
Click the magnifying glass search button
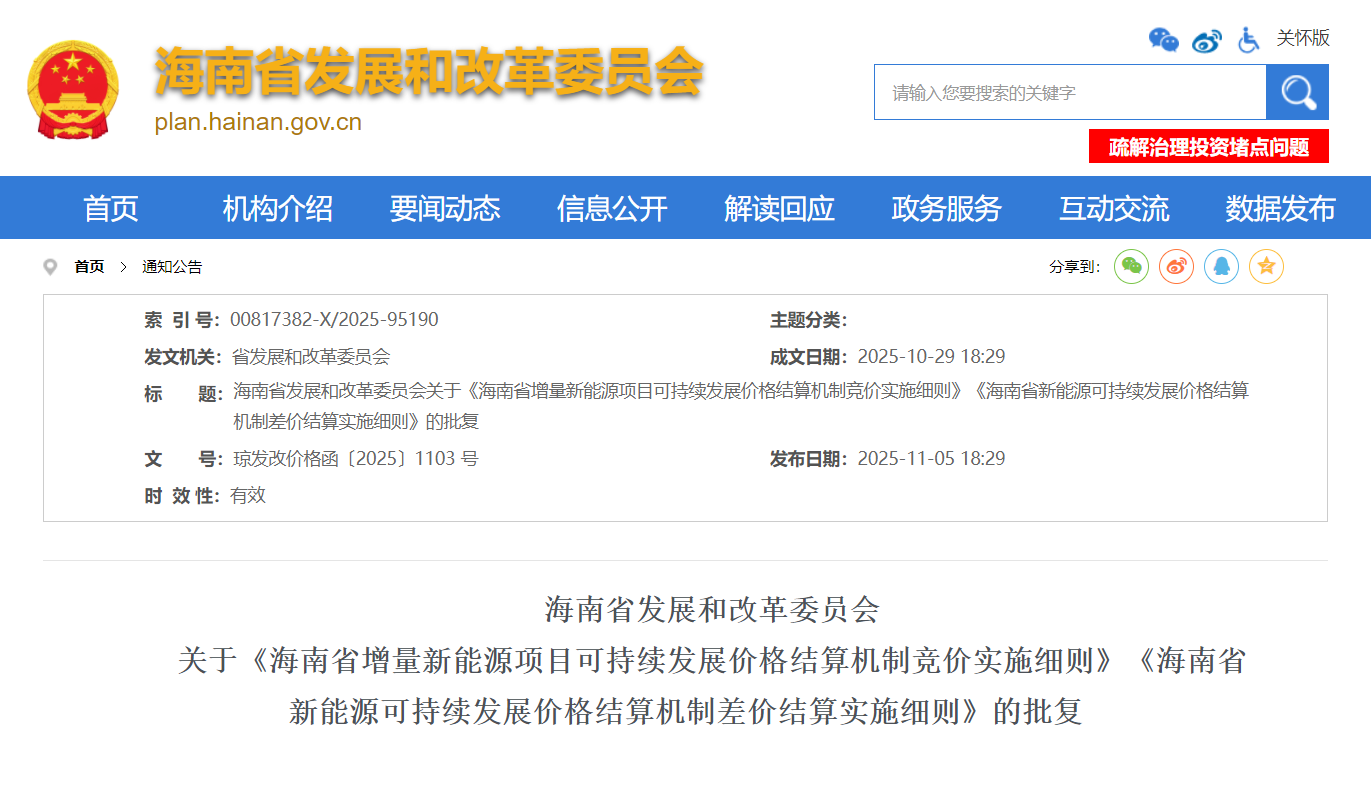tap(1297, 93)
